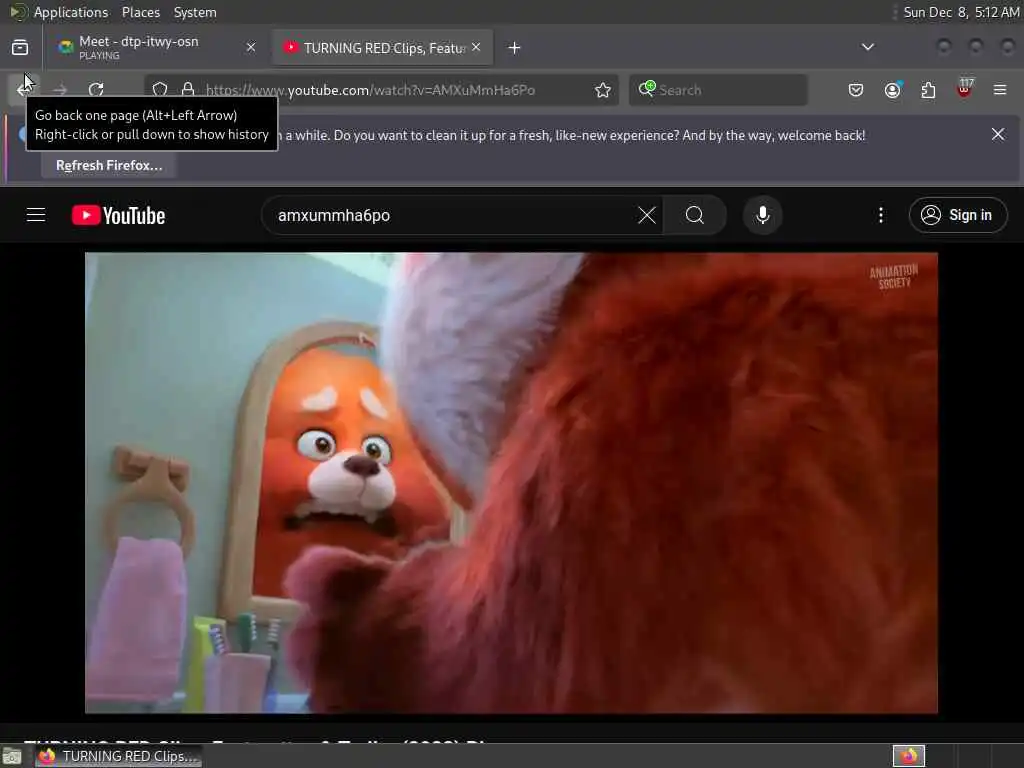Click the URL address bar
1024x768 pixels.
pyautogui.click(x=381, y=89)
